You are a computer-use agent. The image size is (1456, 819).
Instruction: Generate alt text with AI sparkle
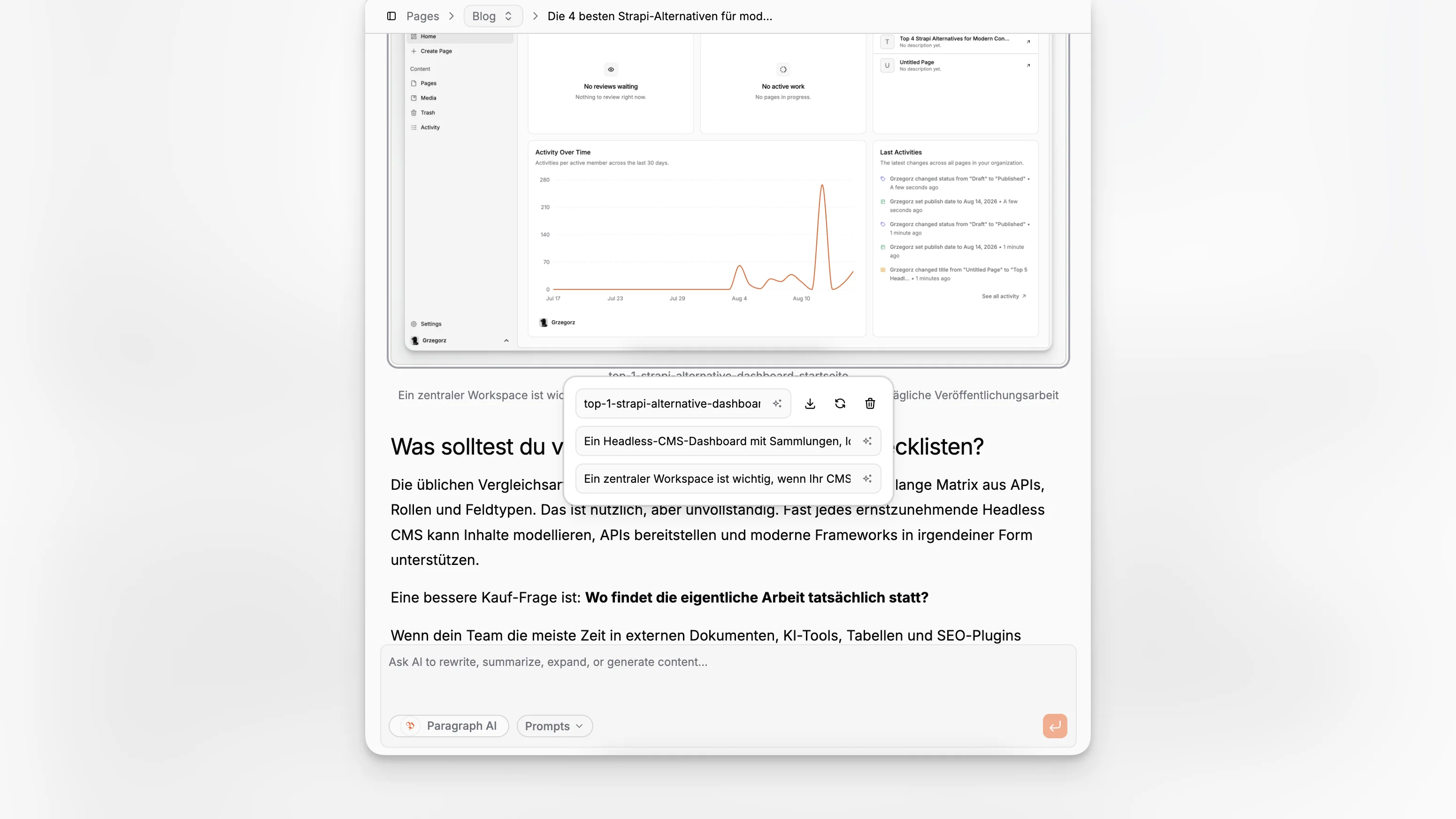[x=867, y=441]
